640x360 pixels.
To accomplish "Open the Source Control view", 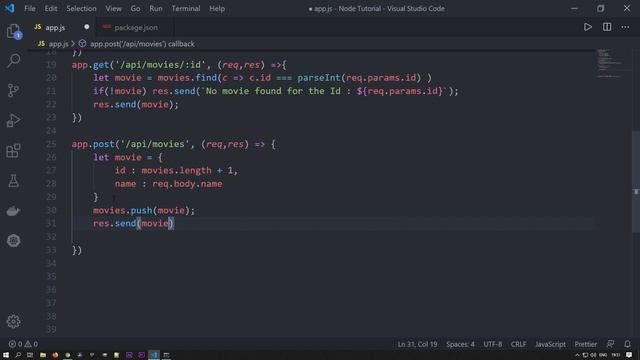I will click(13, 90).
